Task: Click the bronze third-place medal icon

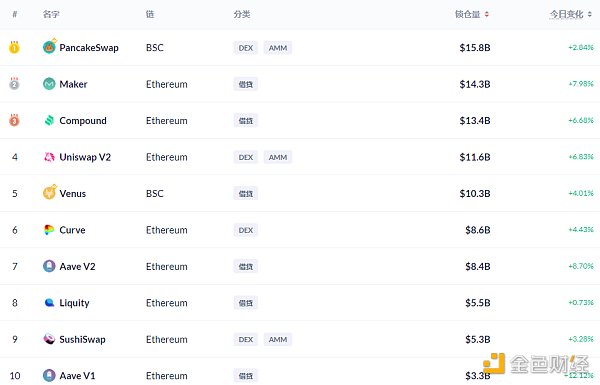Action: 14,120
